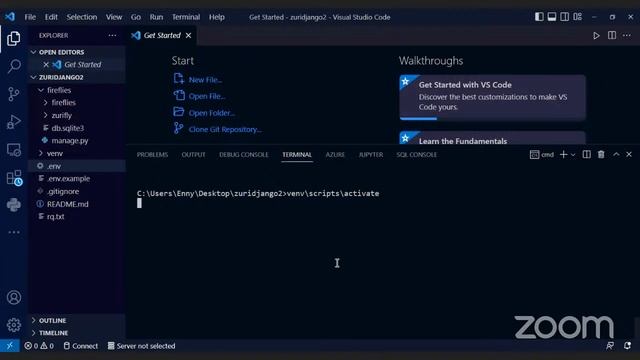Switch to the Problems tab
The image size is (640, 360).
pyautogui.click(x=152, y=155)
